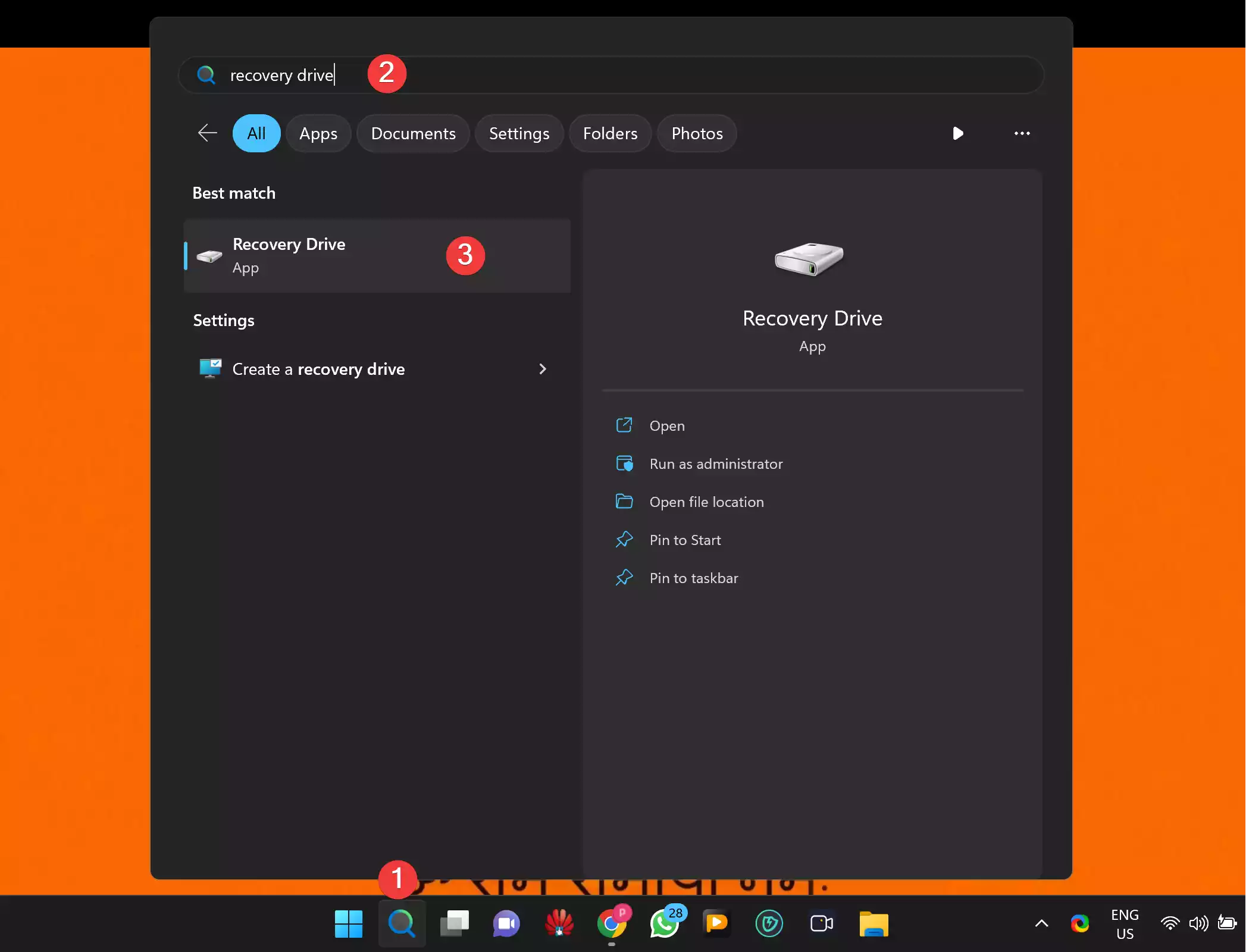Open WhatsApp from the taskbar
The image size is (1246, 952).
click(665, 923)
